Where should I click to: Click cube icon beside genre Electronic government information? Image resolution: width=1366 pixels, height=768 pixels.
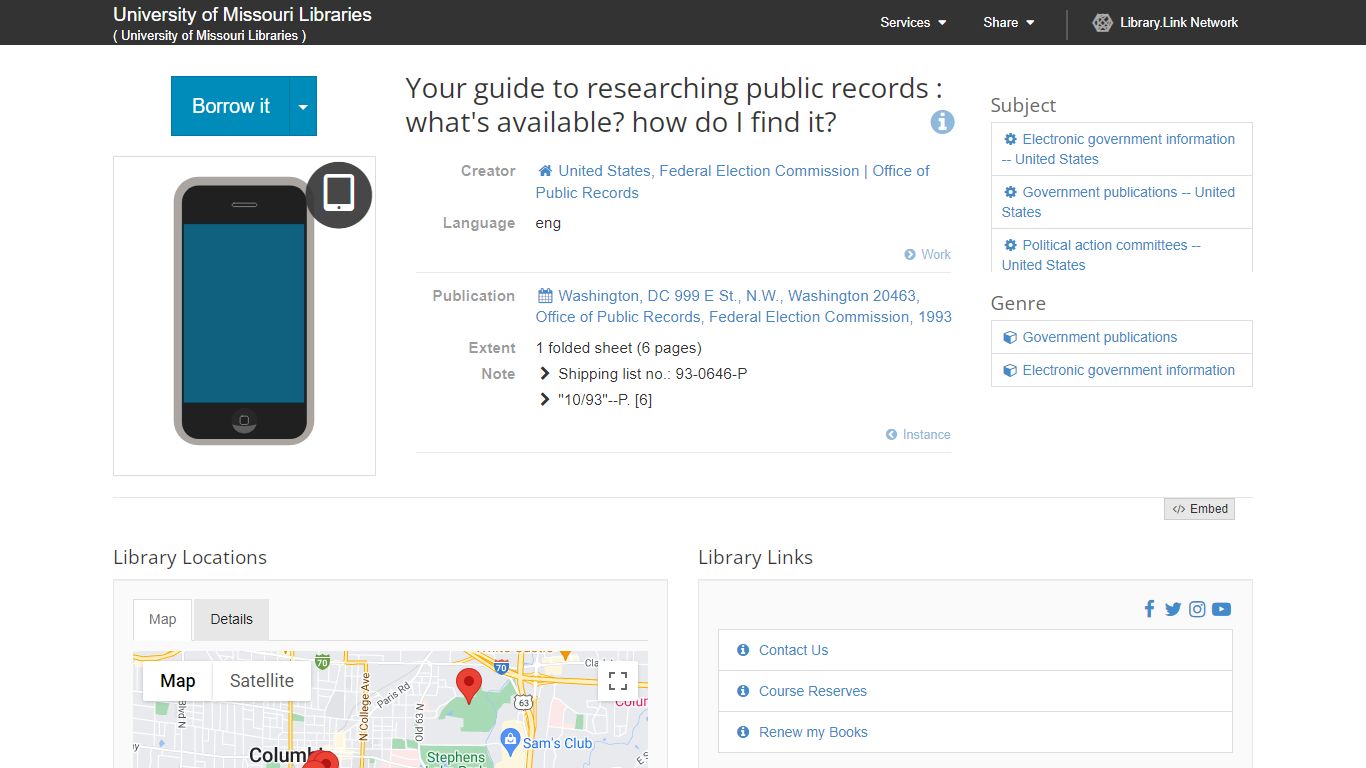click(x=1010, y=370)
